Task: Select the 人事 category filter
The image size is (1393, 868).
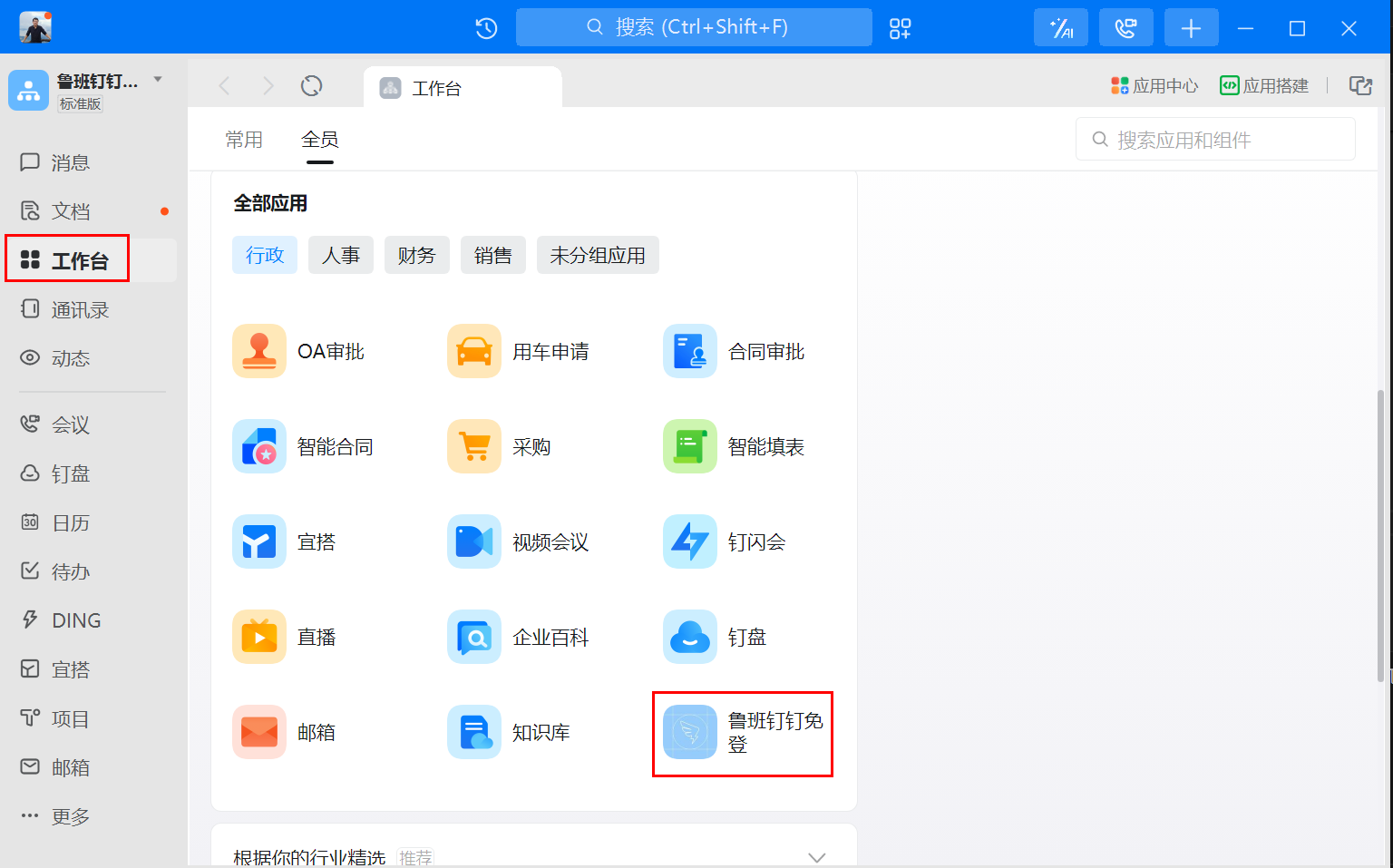Action: pyautogui.click(x=341, y=255)
